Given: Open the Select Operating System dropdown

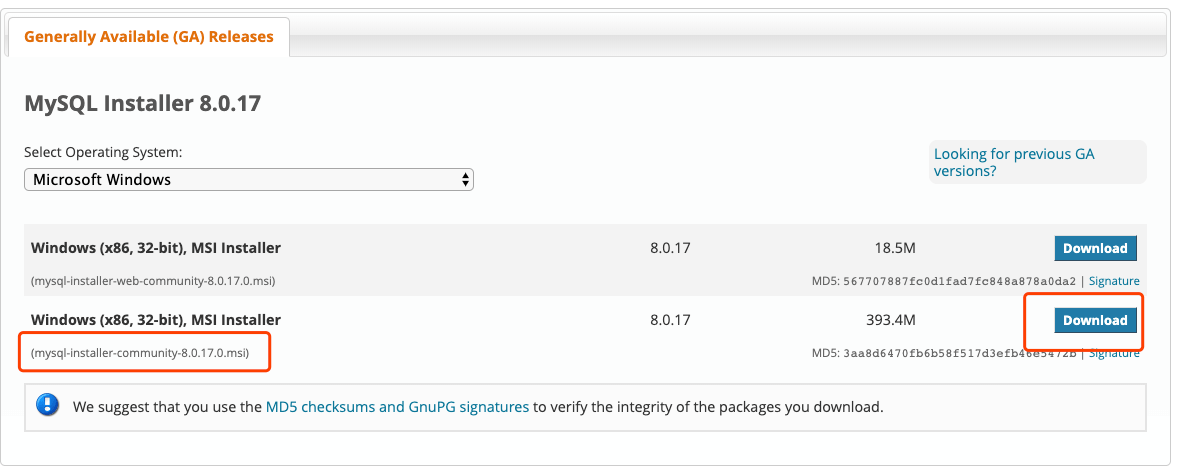Looking at the screenshot, I should (x=249, y=179).
